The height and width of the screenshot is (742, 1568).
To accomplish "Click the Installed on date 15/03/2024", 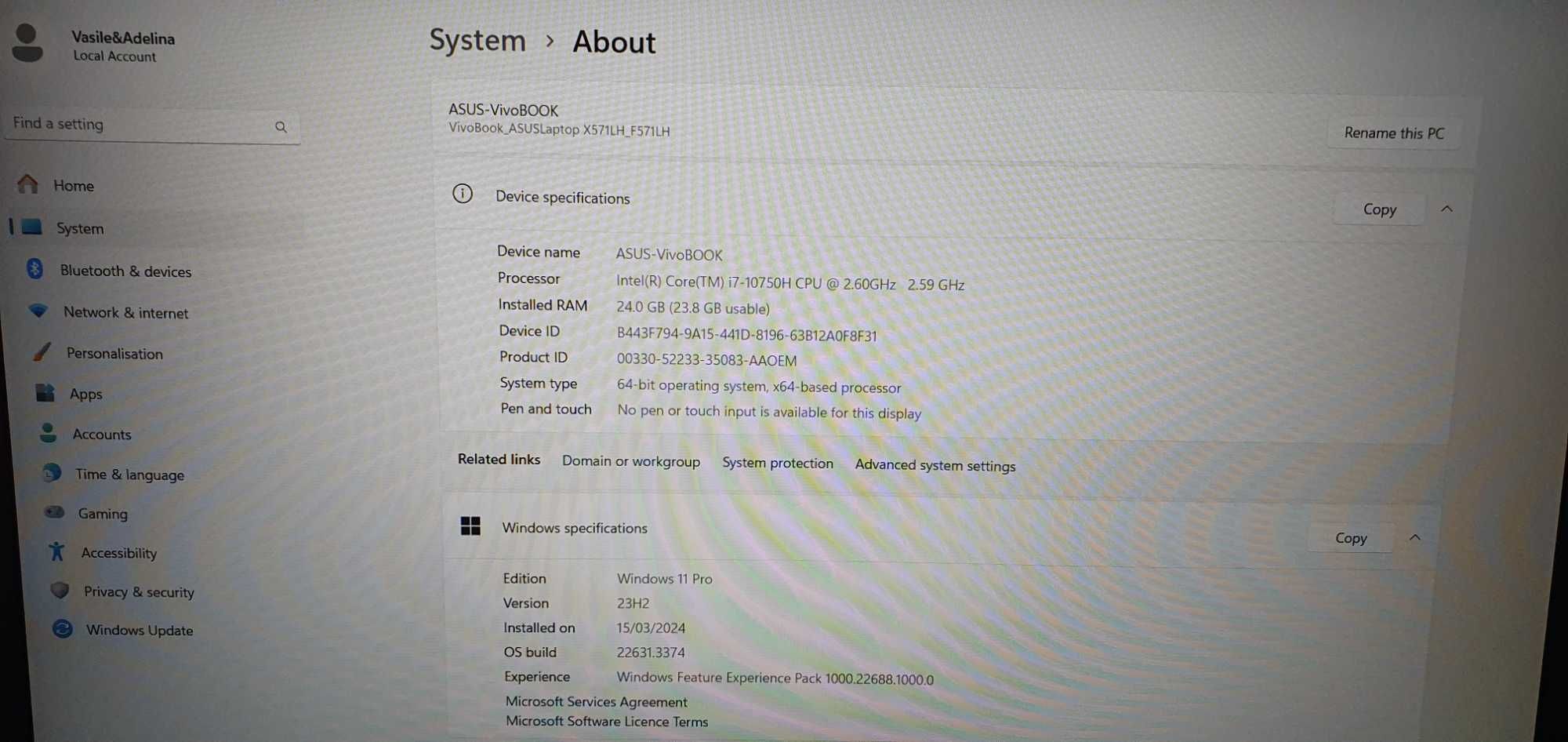I will pos(651,628).
